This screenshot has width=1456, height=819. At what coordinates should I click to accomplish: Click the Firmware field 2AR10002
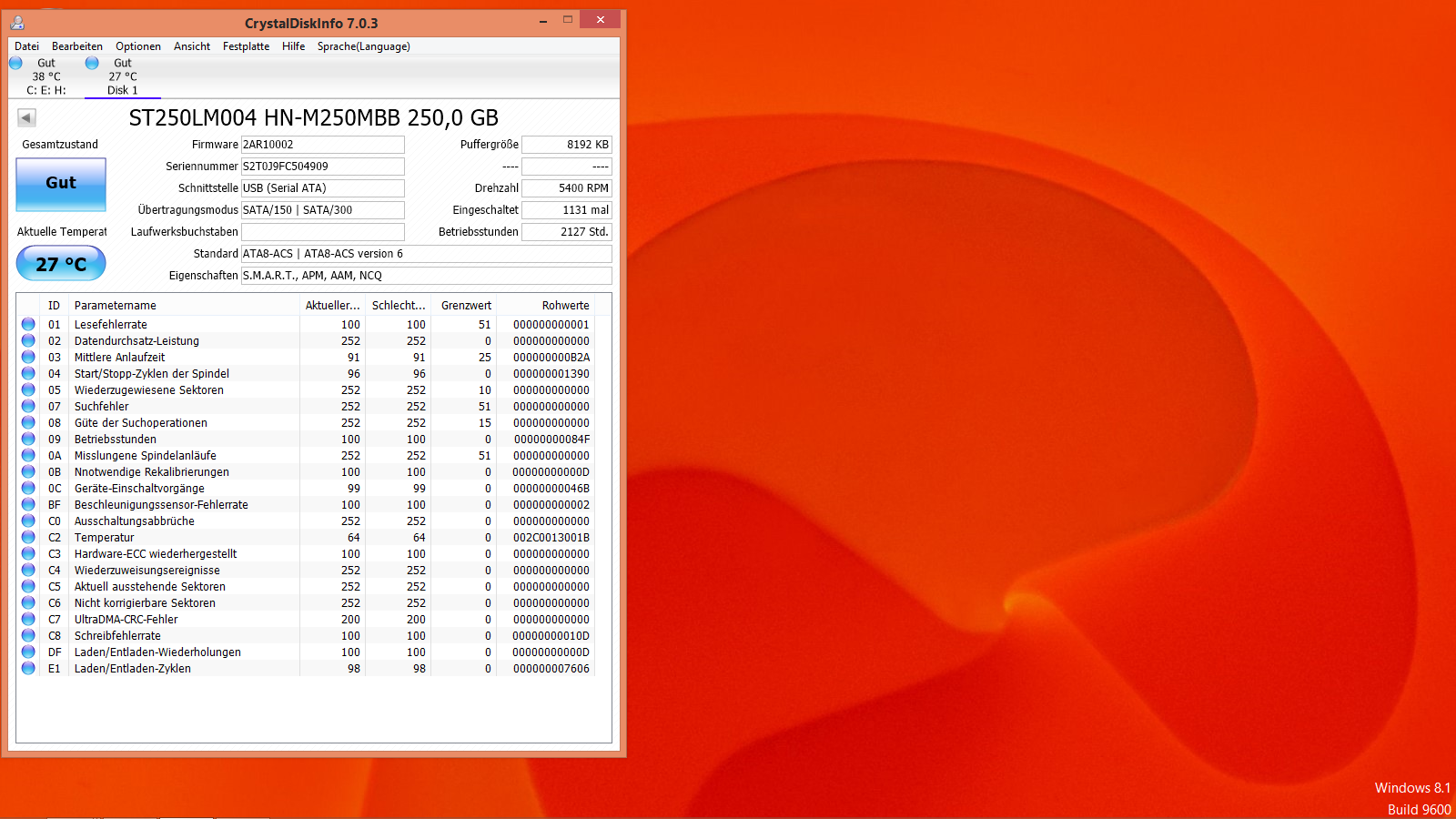click(x=322, y=145)
